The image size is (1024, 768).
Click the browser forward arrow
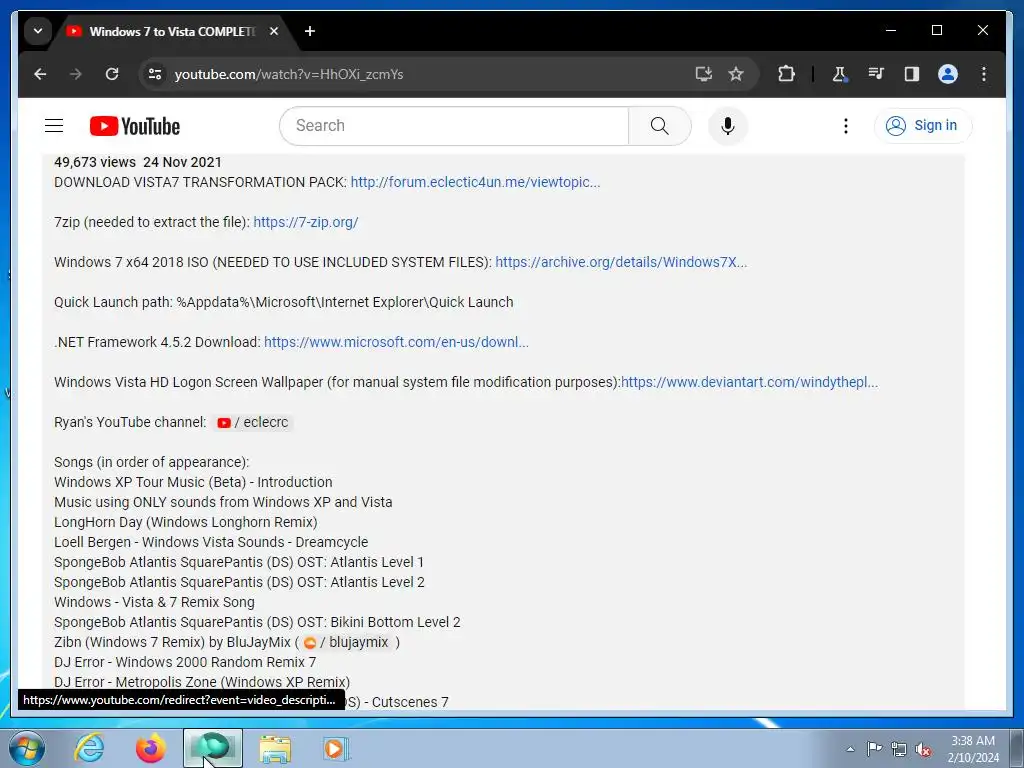76,74
